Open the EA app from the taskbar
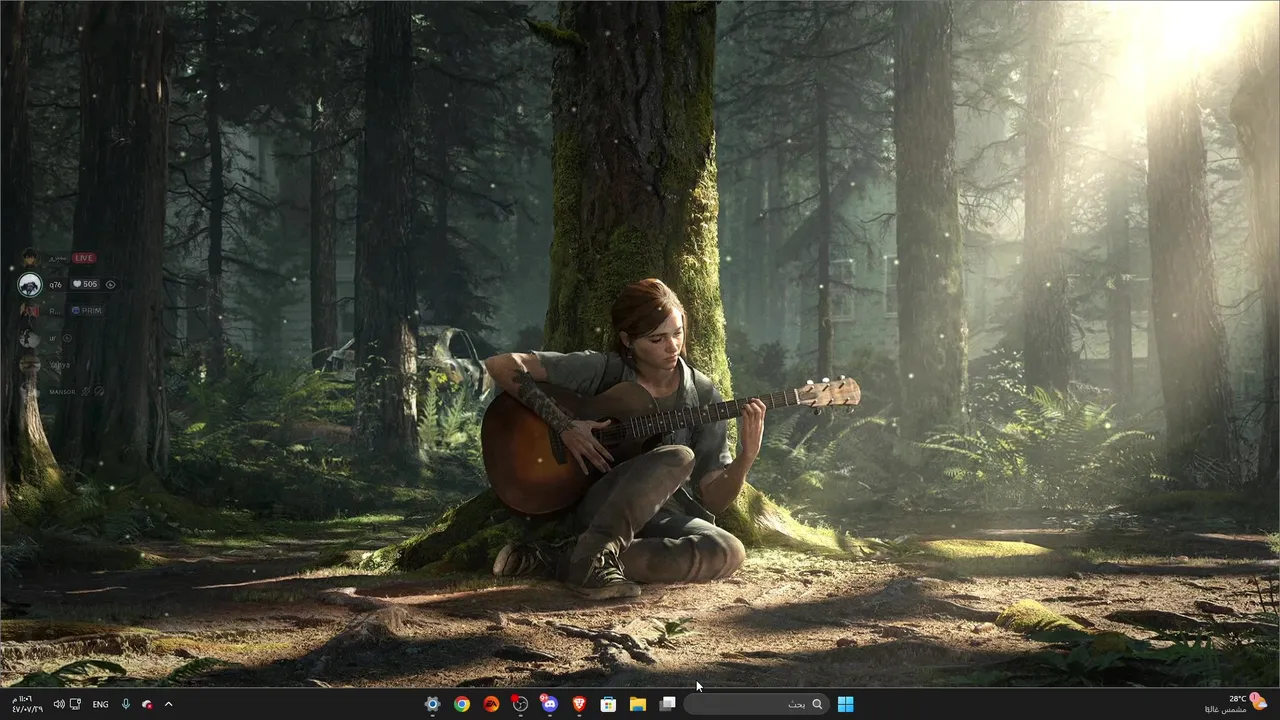This screenshot has width=1280, height=720. click(491, 704)
